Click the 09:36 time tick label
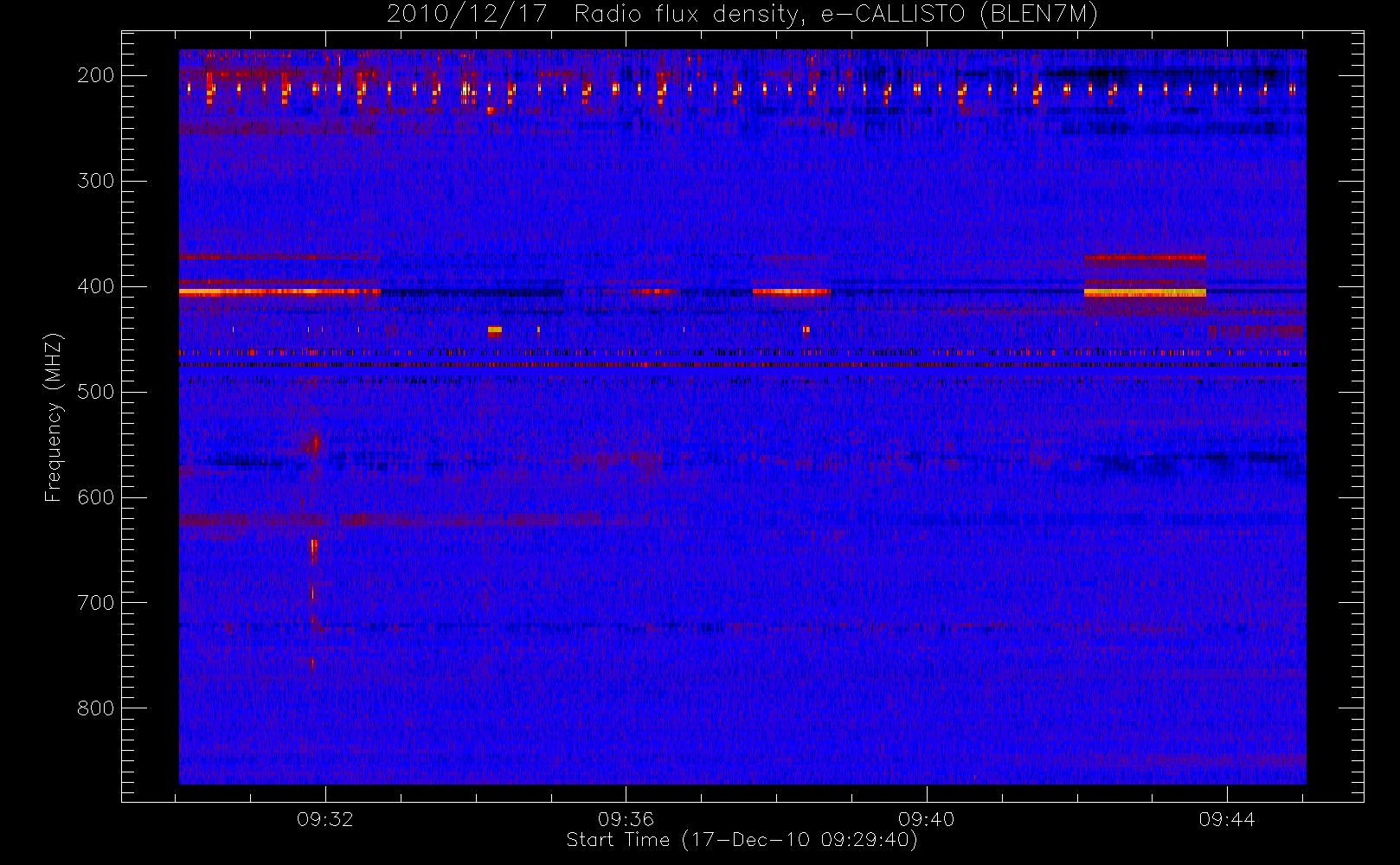Screen dimensions: 1400x865 (x=626, y=819)
